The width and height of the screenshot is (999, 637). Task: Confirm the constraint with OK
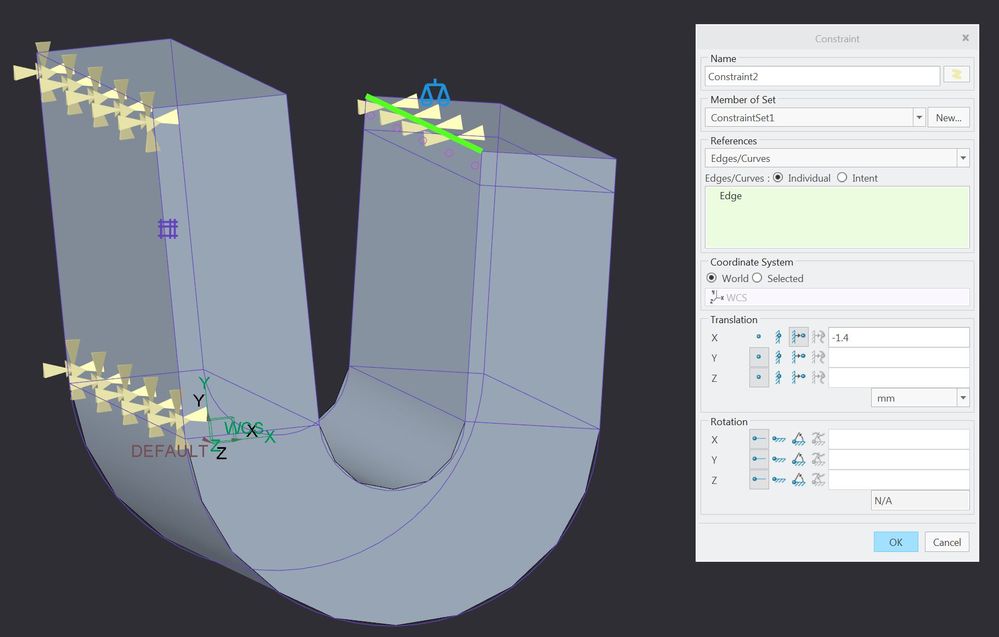(895, 542)
